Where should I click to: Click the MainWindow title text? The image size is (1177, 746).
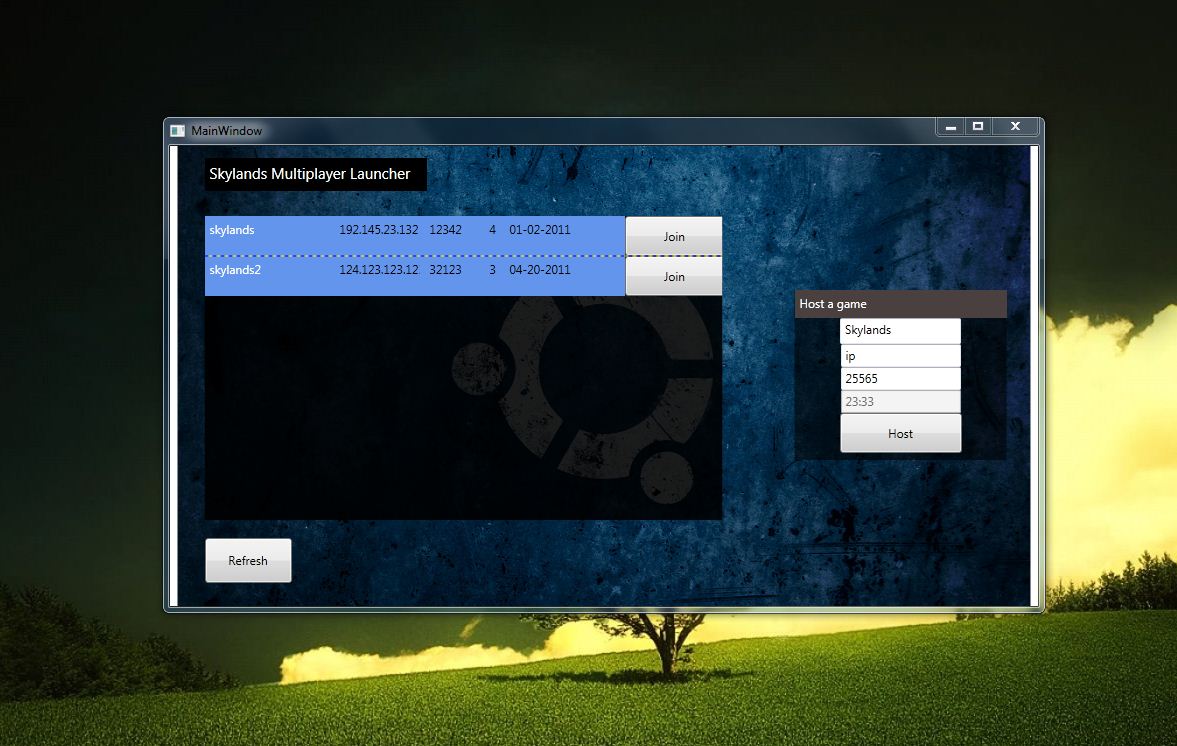227,131
